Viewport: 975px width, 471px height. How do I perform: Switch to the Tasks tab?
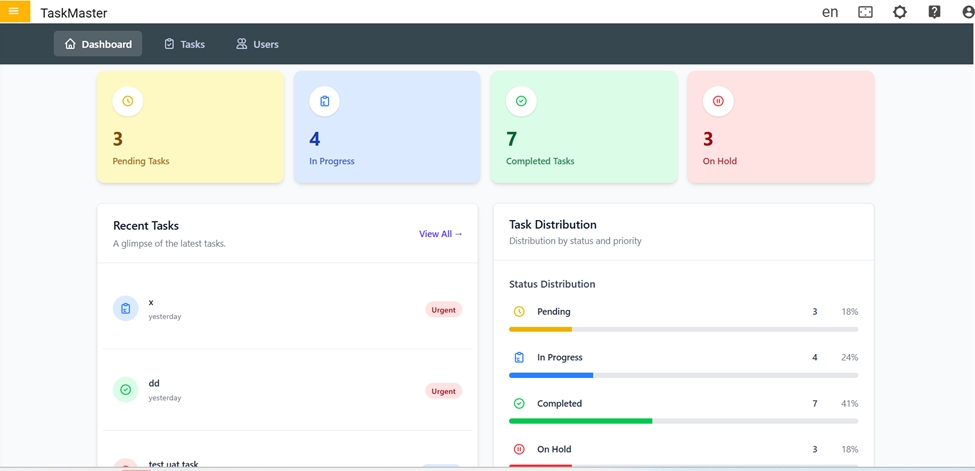coord(184,44)
